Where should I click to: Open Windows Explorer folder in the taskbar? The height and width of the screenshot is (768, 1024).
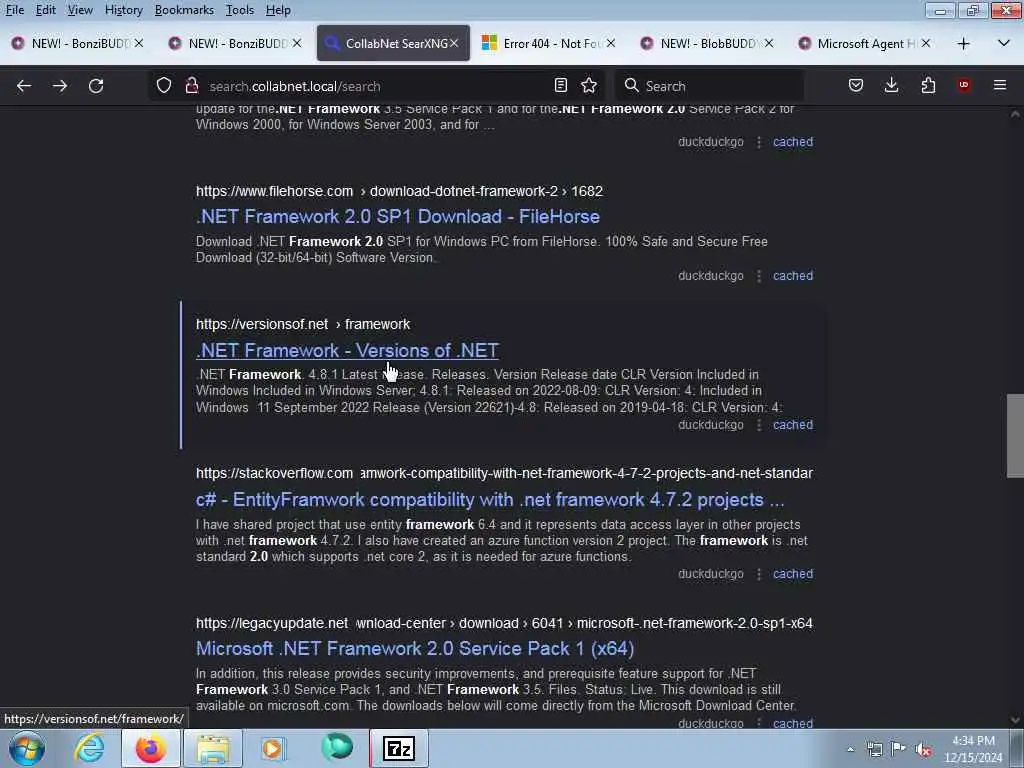pos(213,748)
